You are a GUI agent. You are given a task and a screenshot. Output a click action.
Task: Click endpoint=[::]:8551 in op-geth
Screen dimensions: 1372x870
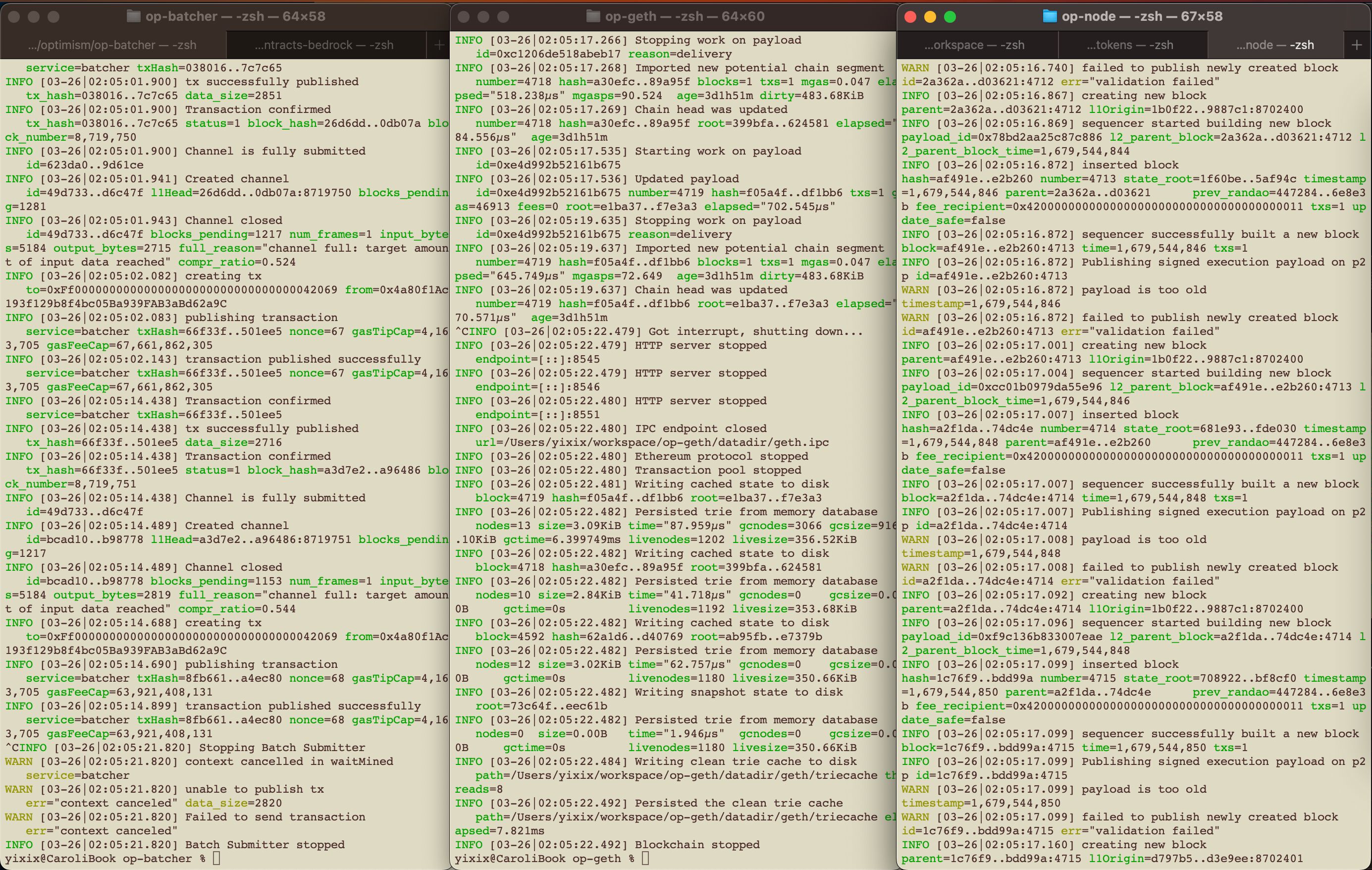pos(537,414)
